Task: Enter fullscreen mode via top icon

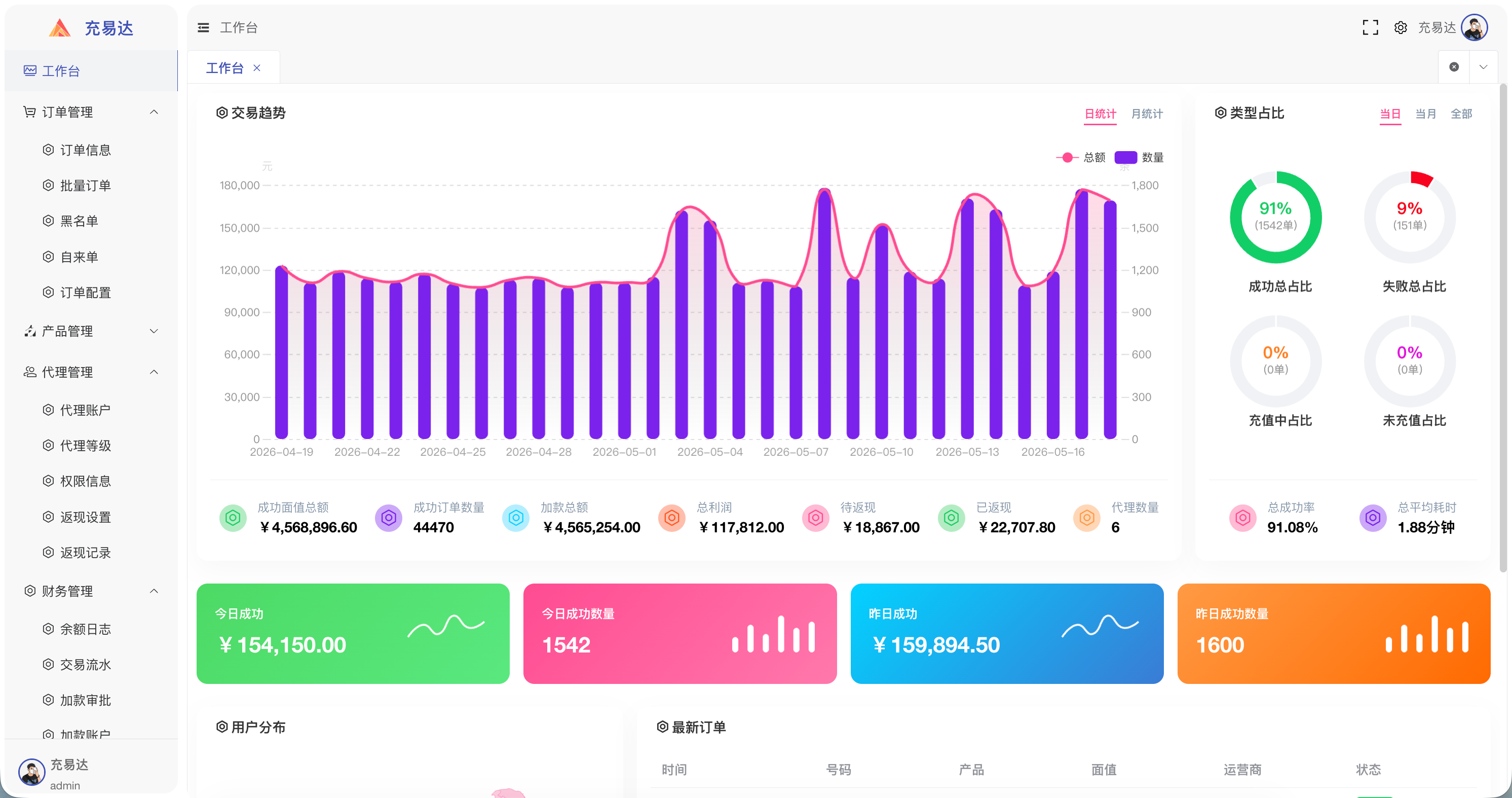Action: pyautogui.click(x=1370, y=27)
